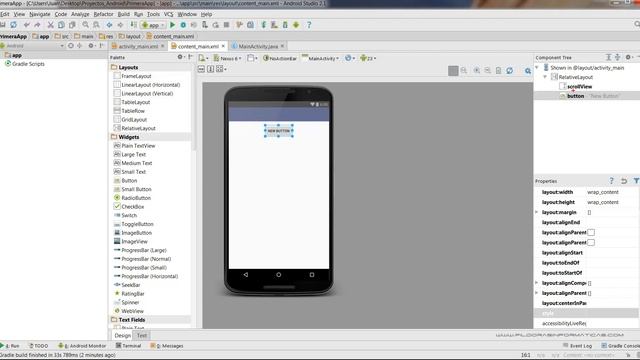This screenshot has width=640, height=360.
Task: Toggle first layout:alignParent checkbox
Action: pos(591,232)
